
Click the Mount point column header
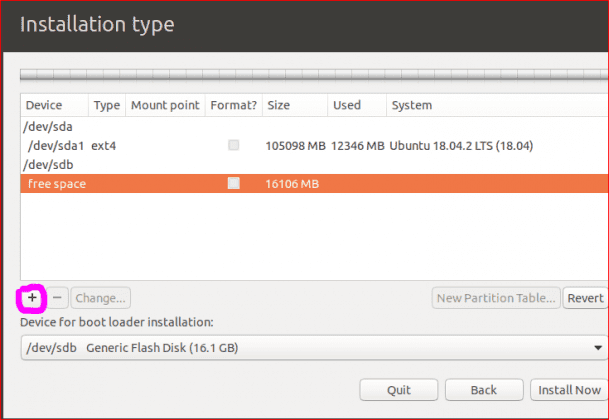coord(163,105)
